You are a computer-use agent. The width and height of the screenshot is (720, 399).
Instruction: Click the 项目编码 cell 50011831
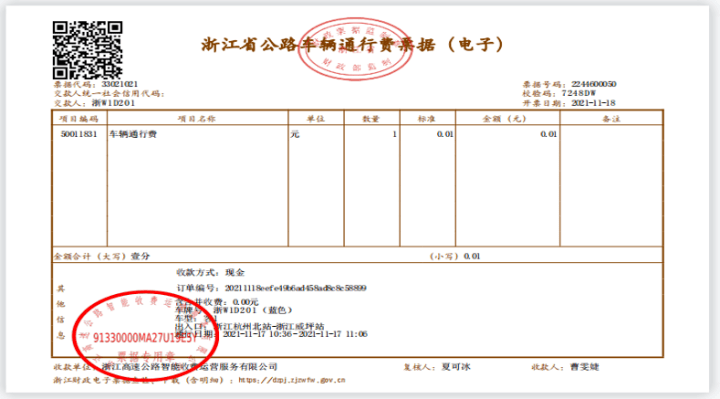(79, 134)
